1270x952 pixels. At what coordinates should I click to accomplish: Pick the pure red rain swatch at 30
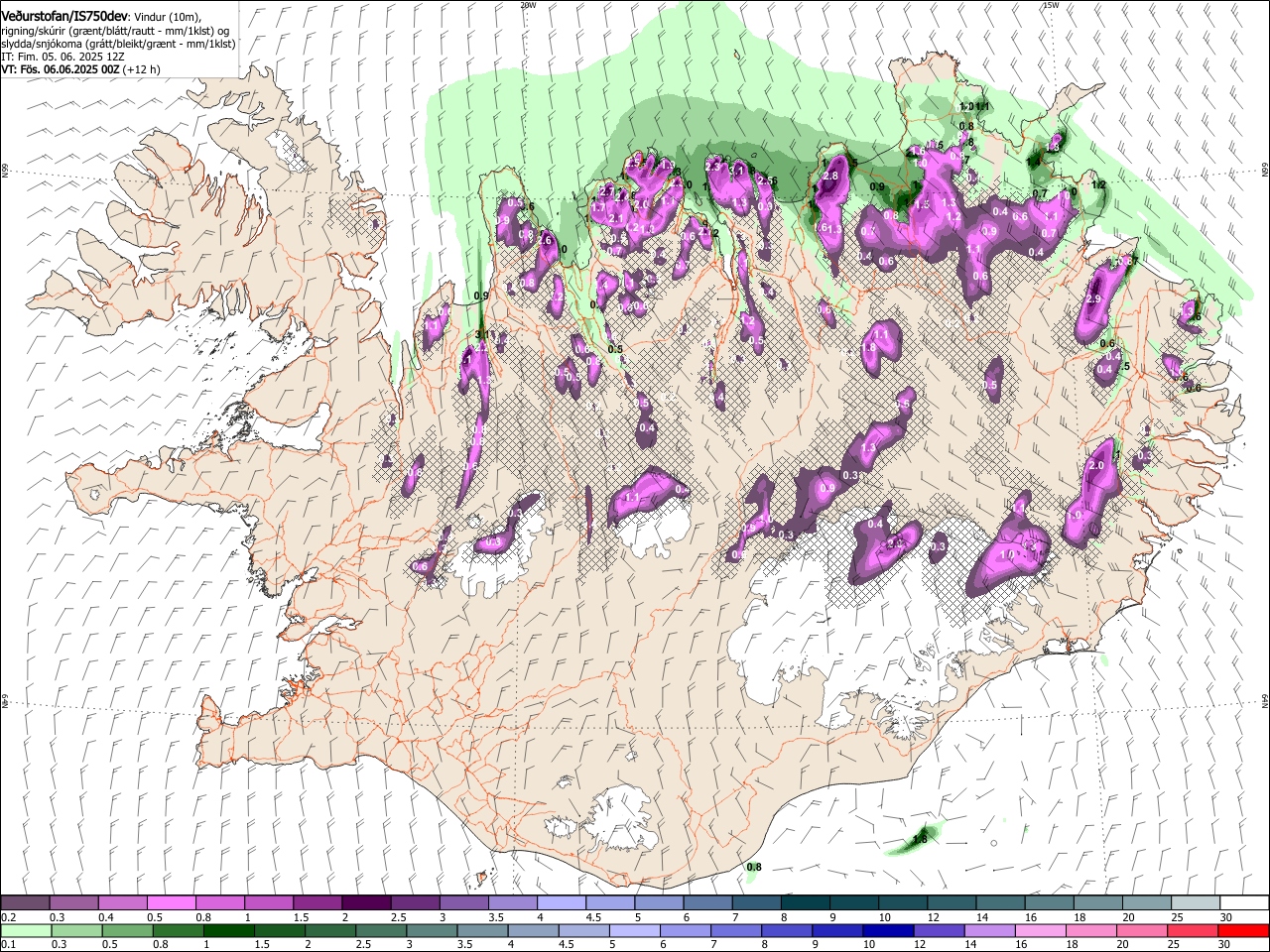tap(1244, 930)
